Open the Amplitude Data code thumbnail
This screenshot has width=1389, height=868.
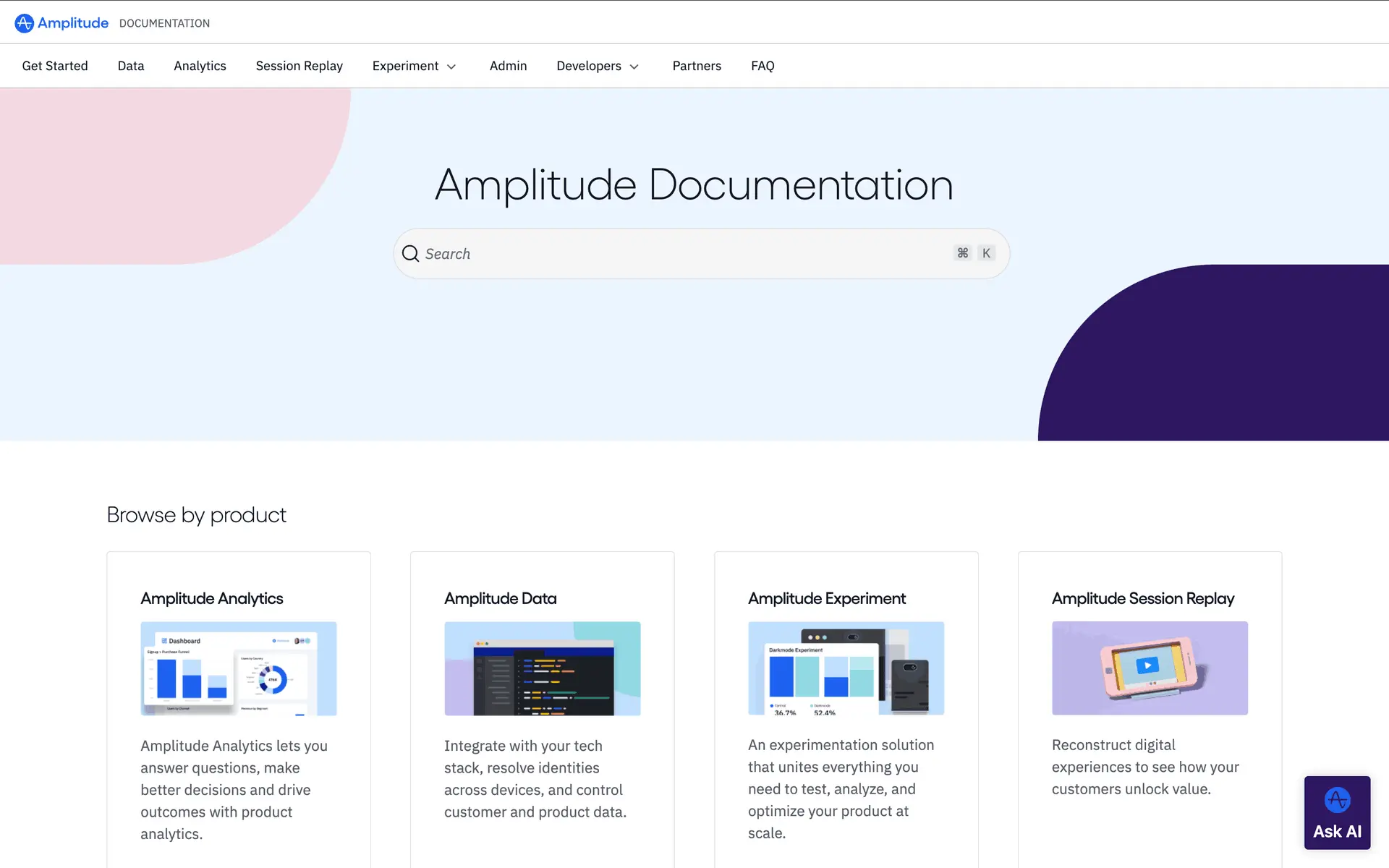[542, 668]
